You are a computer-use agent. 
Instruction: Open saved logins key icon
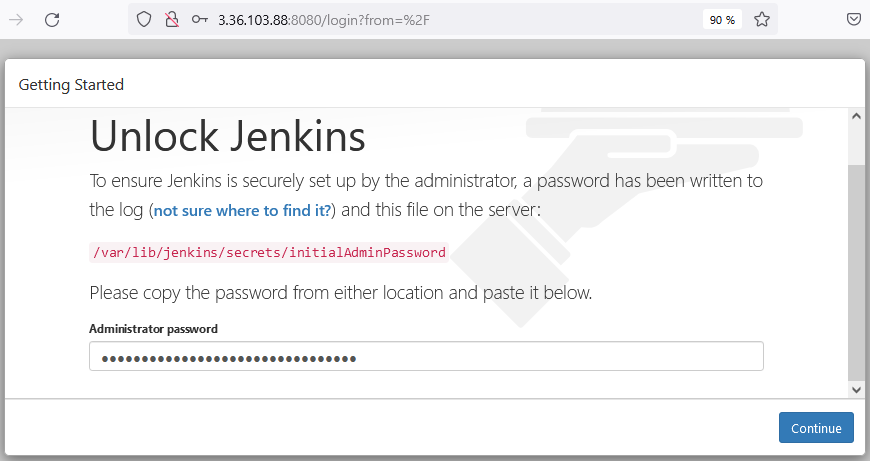point(199,20)
